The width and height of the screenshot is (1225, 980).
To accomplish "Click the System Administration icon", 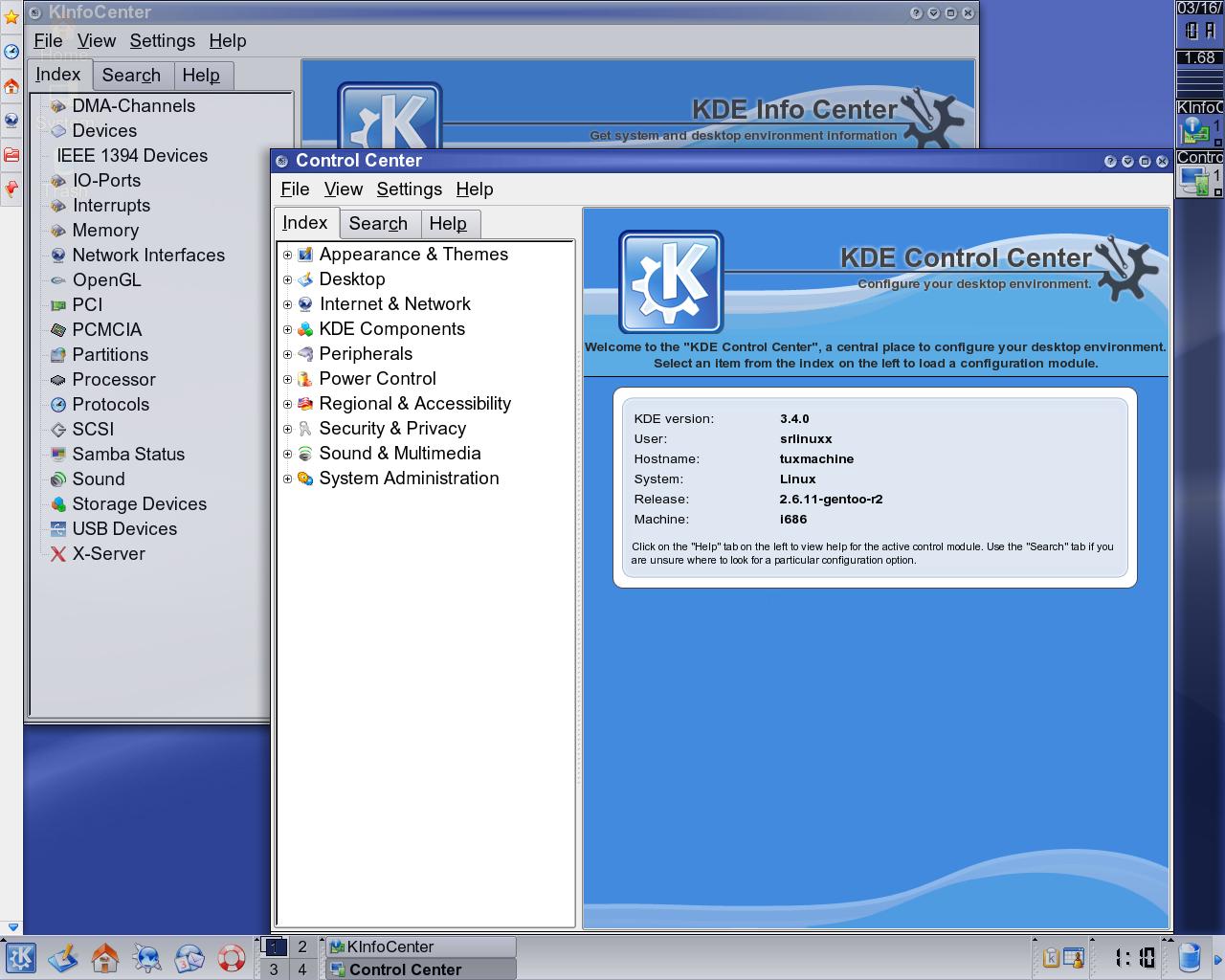I will tap(305, 479).
